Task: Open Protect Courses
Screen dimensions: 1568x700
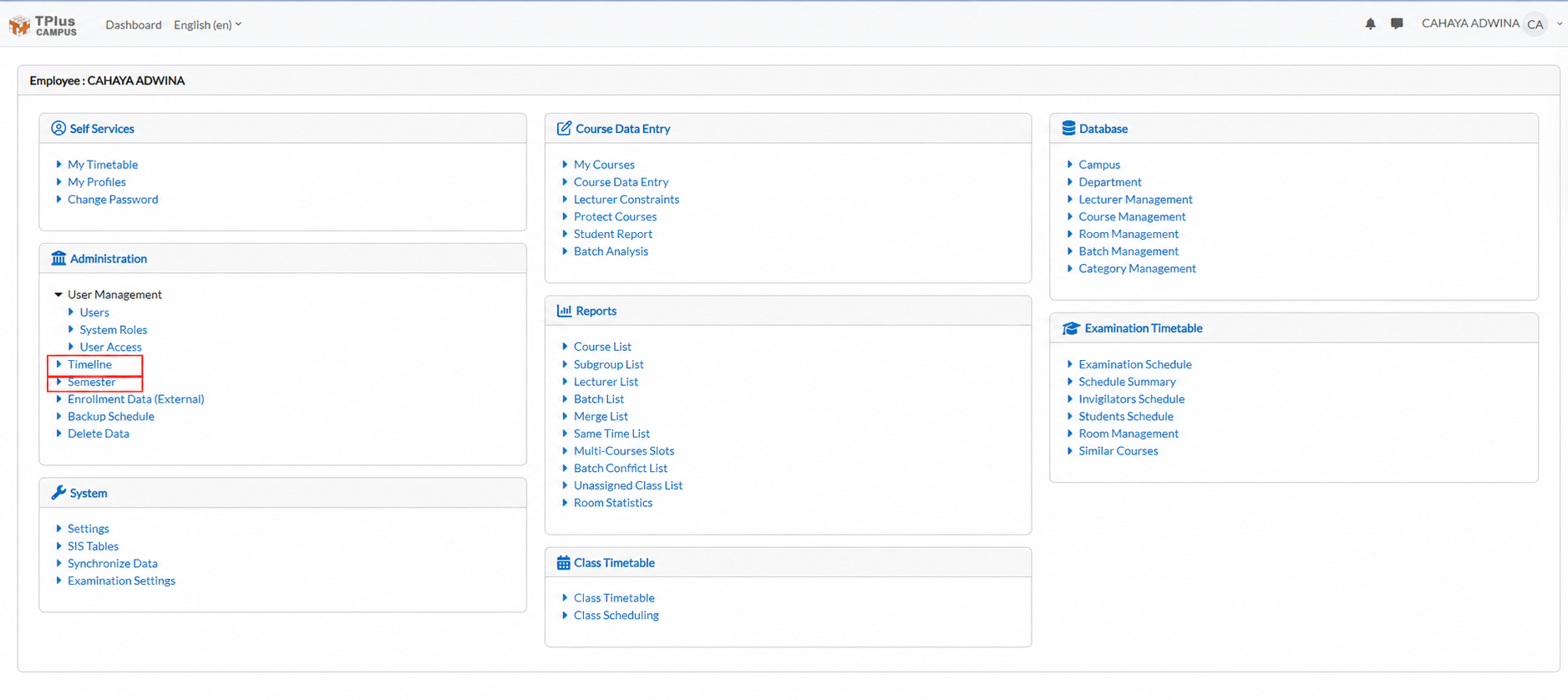Action: pyautogui.click(x=615, y=216)
